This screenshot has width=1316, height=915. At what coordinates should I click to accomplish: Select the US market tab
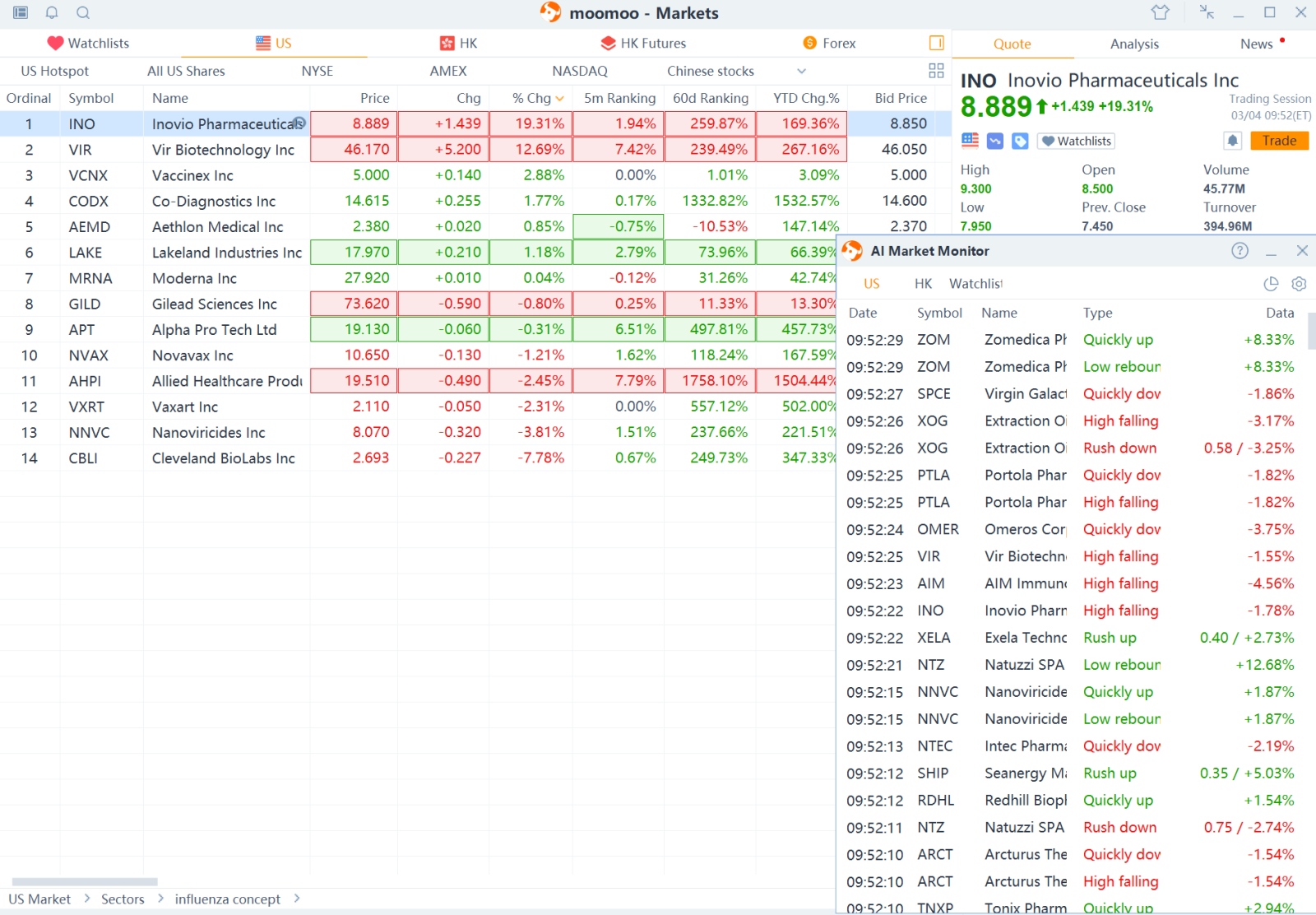[x=273, y=43]
